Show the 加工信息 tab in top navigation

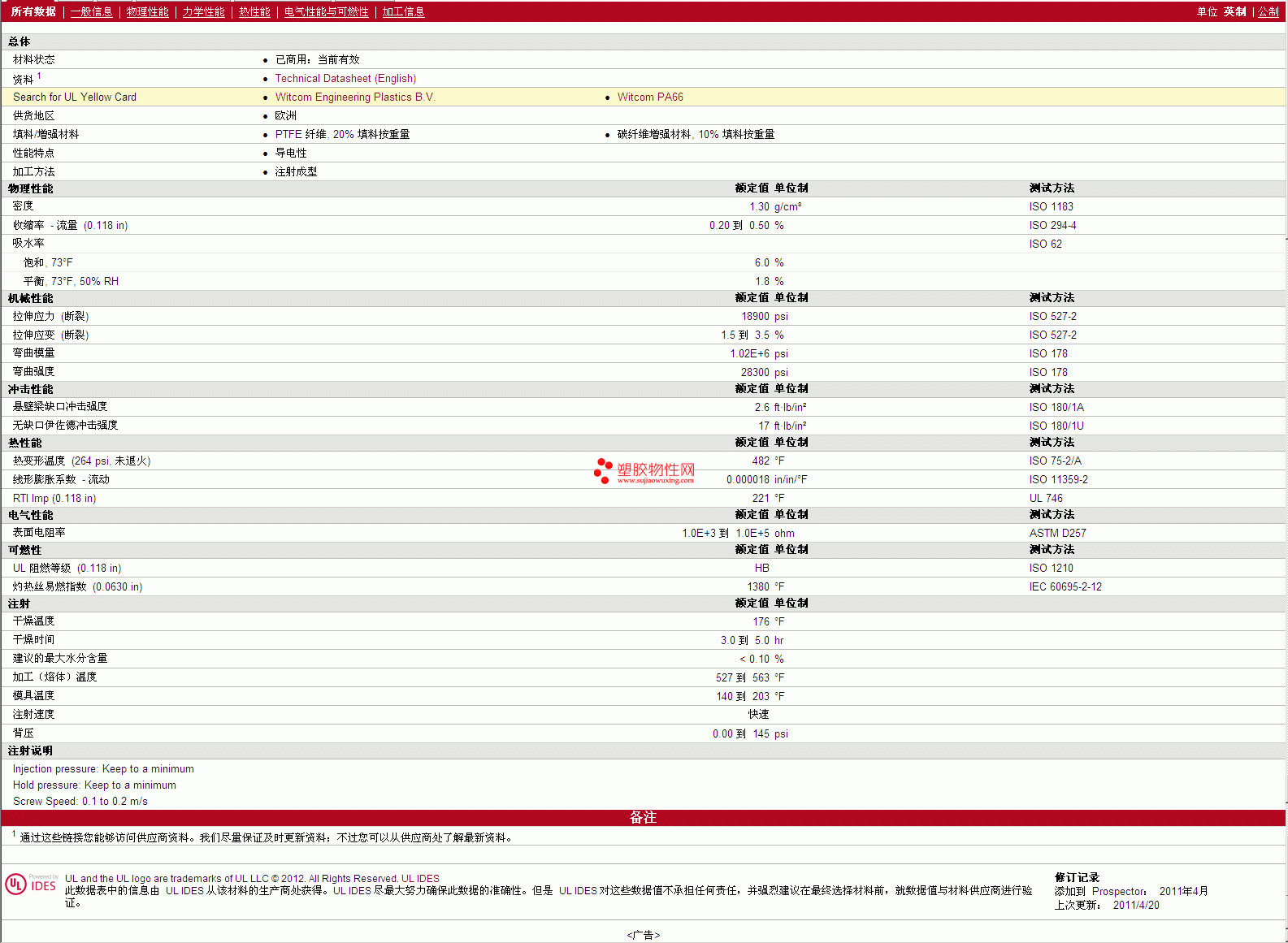pos(403,11)
